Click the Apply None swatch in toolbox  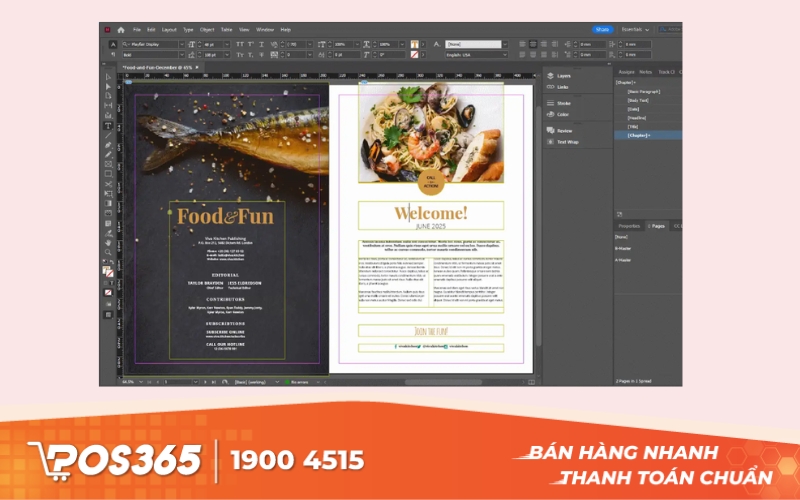(x=108, y=293)
